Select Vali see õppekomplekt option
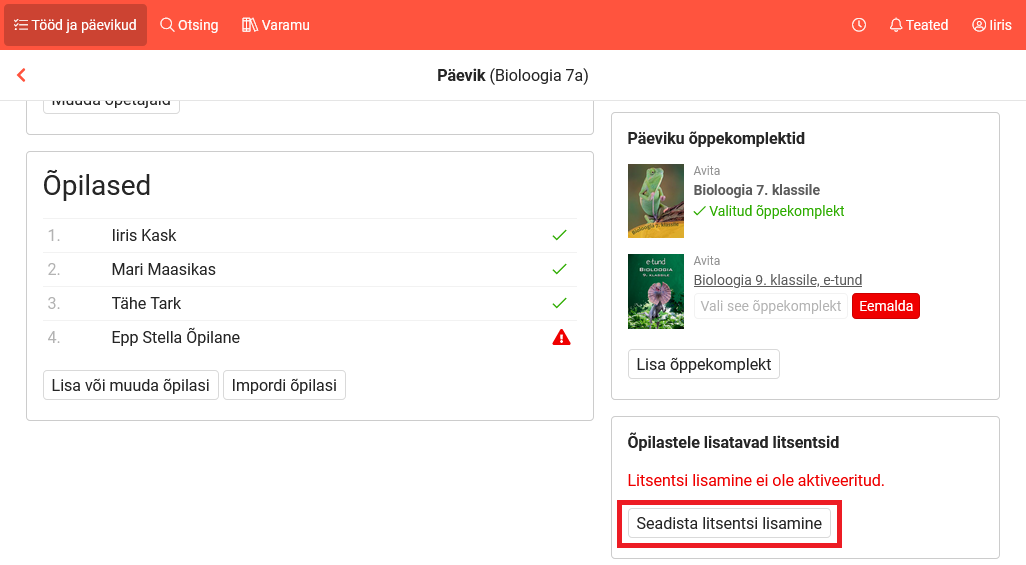The image size is (1026, 565). (770, 306)
